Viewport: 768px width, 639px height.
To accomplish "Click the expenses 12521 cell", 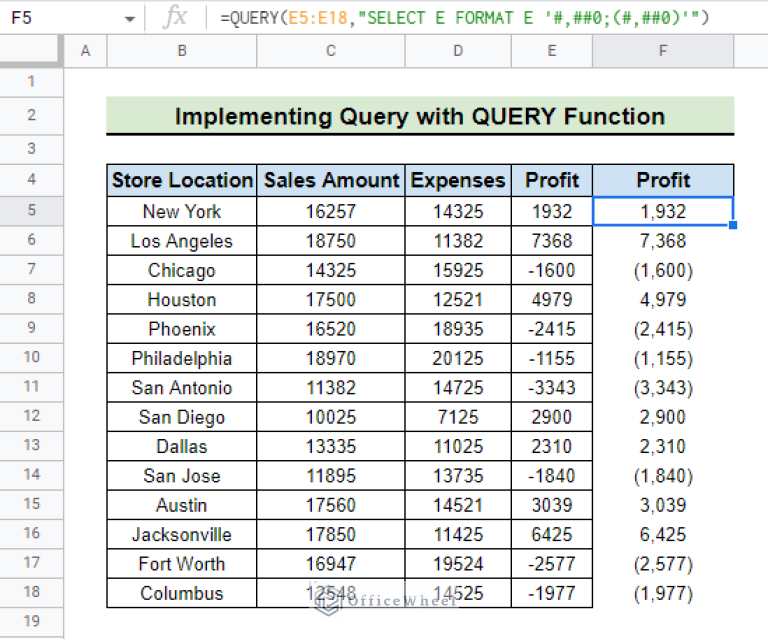I will (x=458, y=300).
